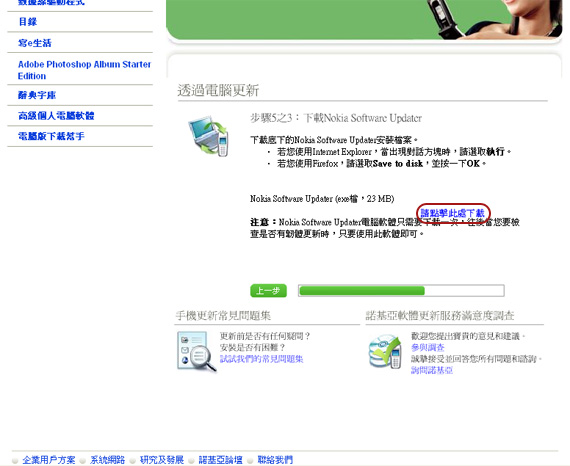Open 聯絡我們 footer link
570x466 pixels.
click(x=275, y=460)
